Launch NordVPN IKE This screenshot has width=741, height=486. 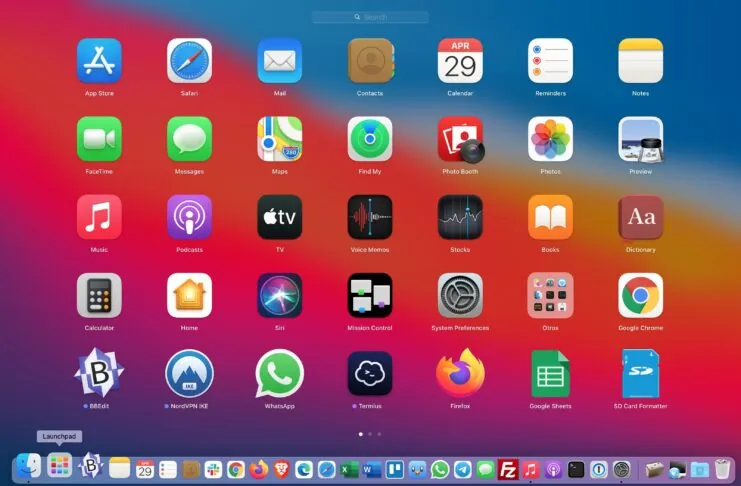coord(190,373)
